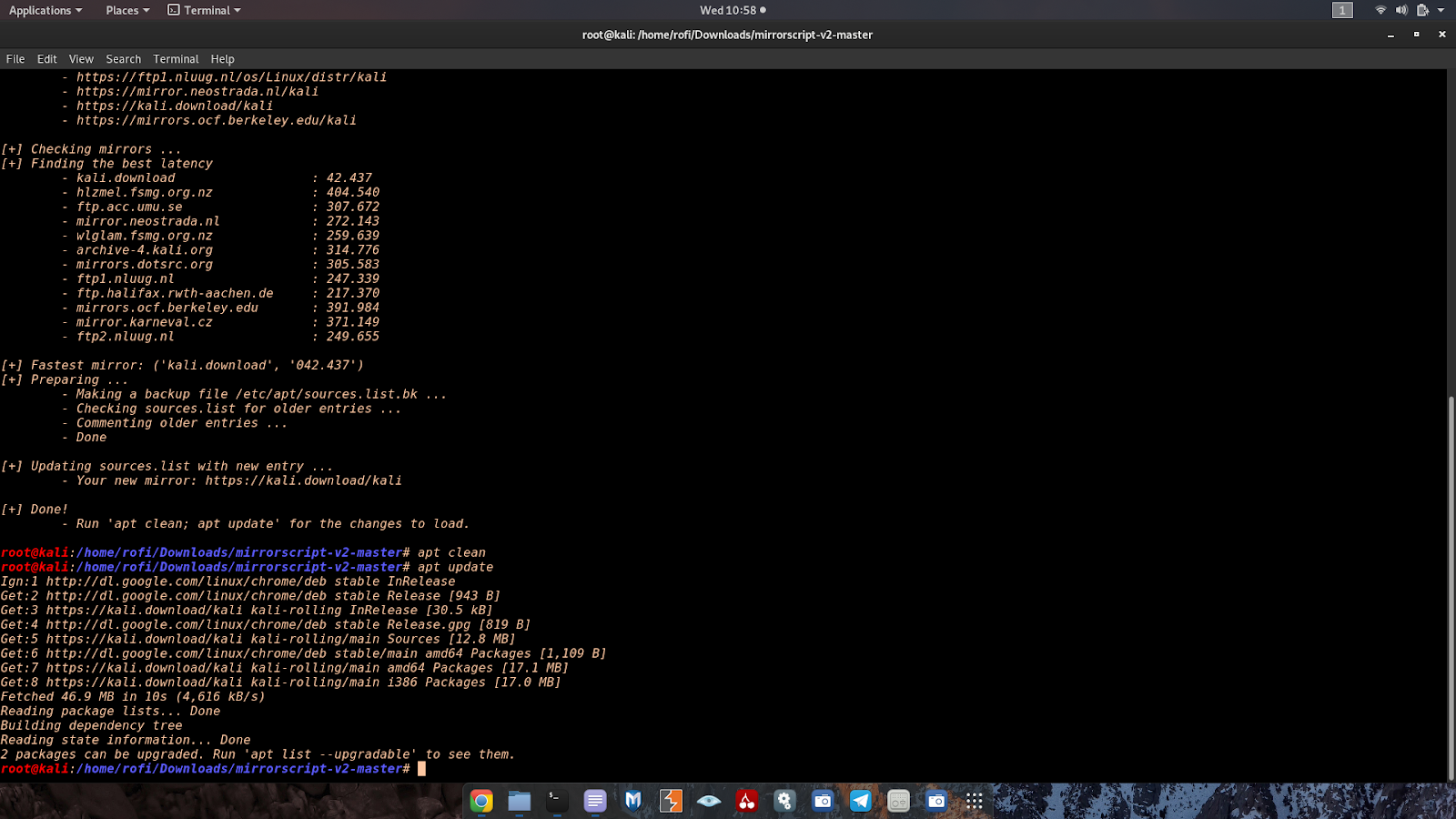Click the workspace indicator showing 1
The image size is (1456, 819).
(1342, 10)
